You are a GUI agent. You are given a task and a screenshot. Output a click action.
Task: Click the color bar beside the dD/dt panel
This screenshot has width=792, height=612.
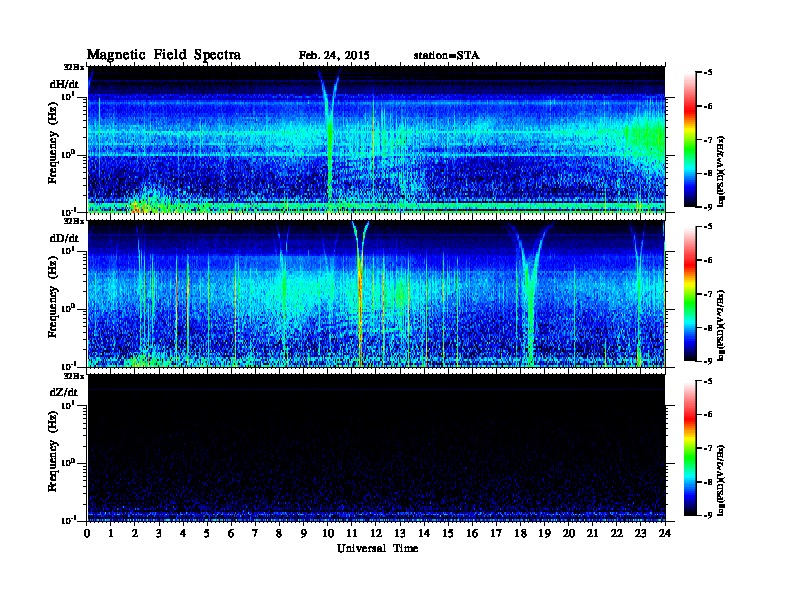[x=690, y=294]
